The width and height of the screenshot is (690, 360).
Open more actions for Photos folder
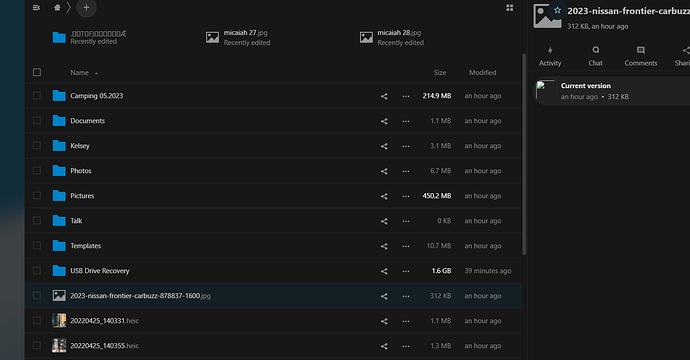pyautogui.click(x=406, y=171)
